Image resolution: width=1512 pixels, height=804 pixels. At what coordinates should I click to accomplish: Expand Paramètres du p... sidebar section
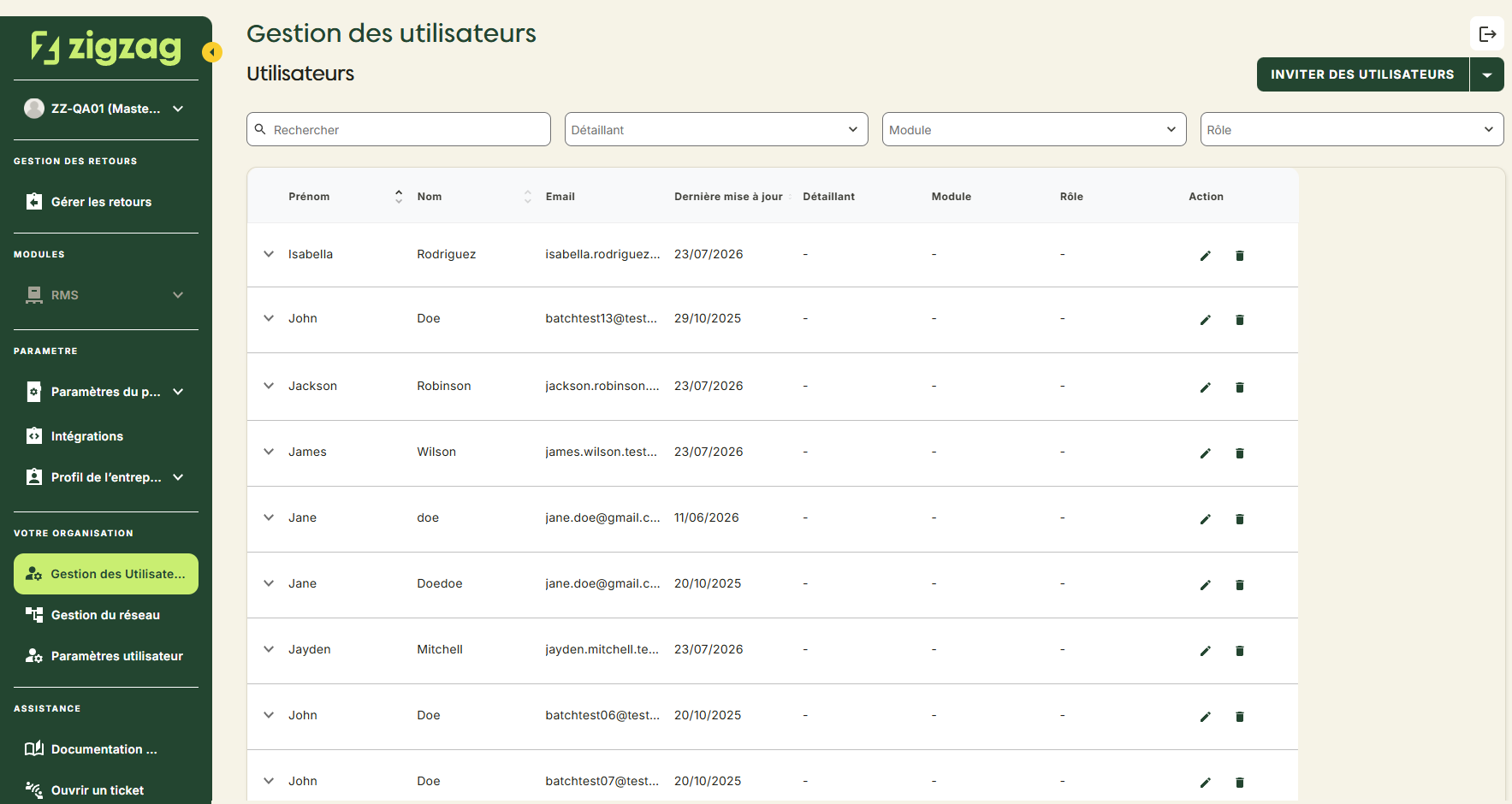[x=105, y=392]
